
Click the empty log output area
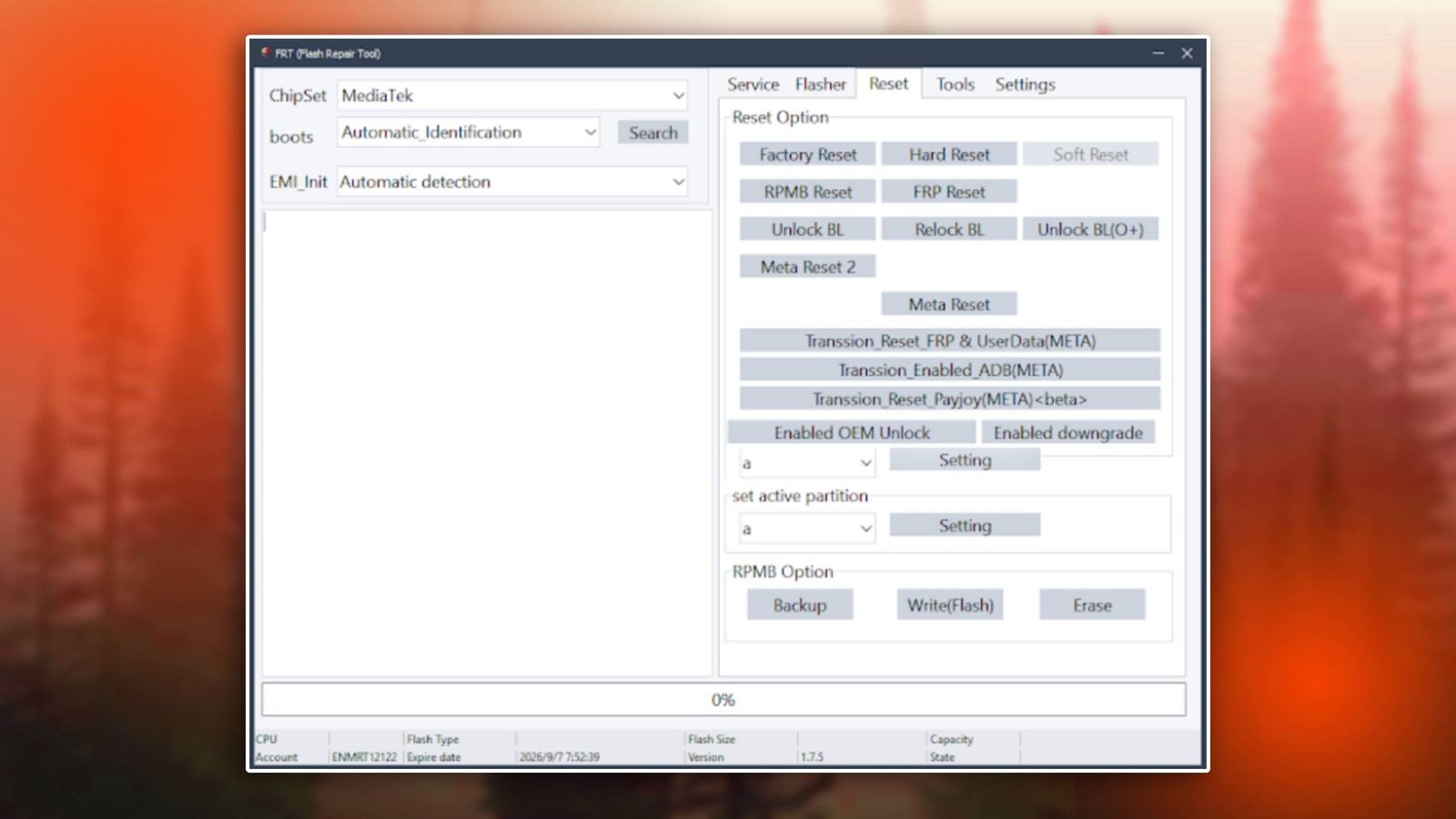tap(487, 437)
